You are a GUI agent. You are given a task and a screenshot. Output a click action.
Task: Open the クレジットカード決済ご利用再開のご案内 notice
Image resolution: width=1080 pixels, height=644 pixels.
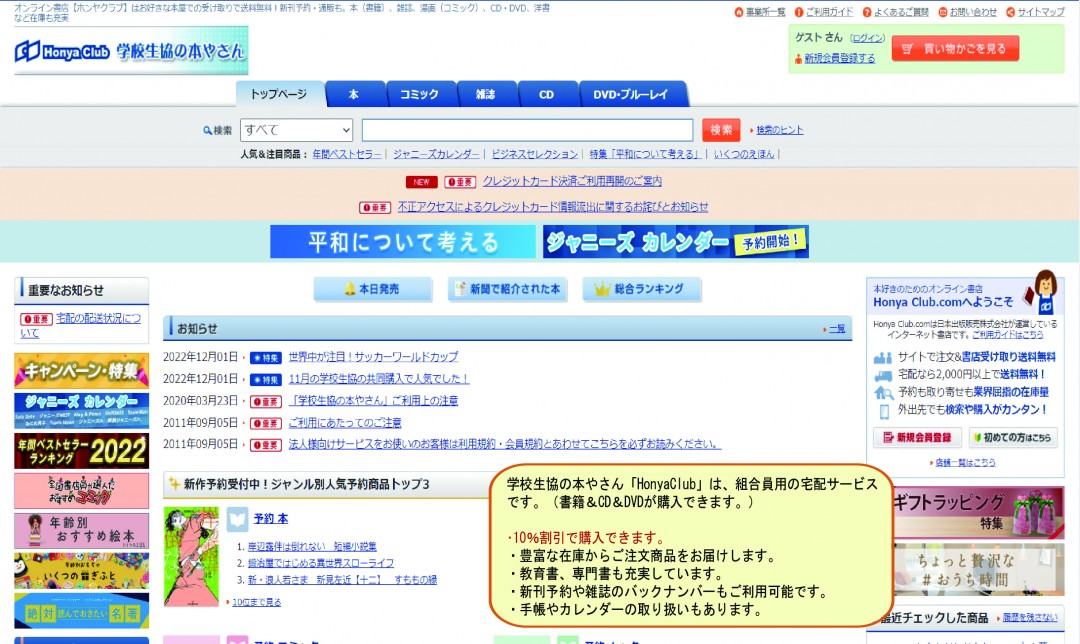coord(572,181)
